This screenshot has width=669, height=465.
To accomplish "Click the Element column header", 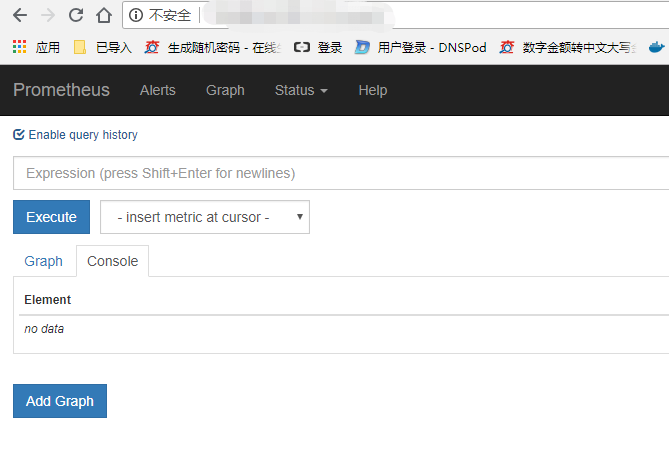I will [x=47, y=300].
